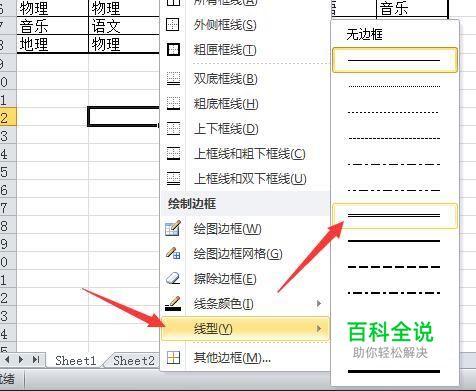476x391 pixels.
Task: Choose 擦除边框(E) erase border
Action: 244,279
